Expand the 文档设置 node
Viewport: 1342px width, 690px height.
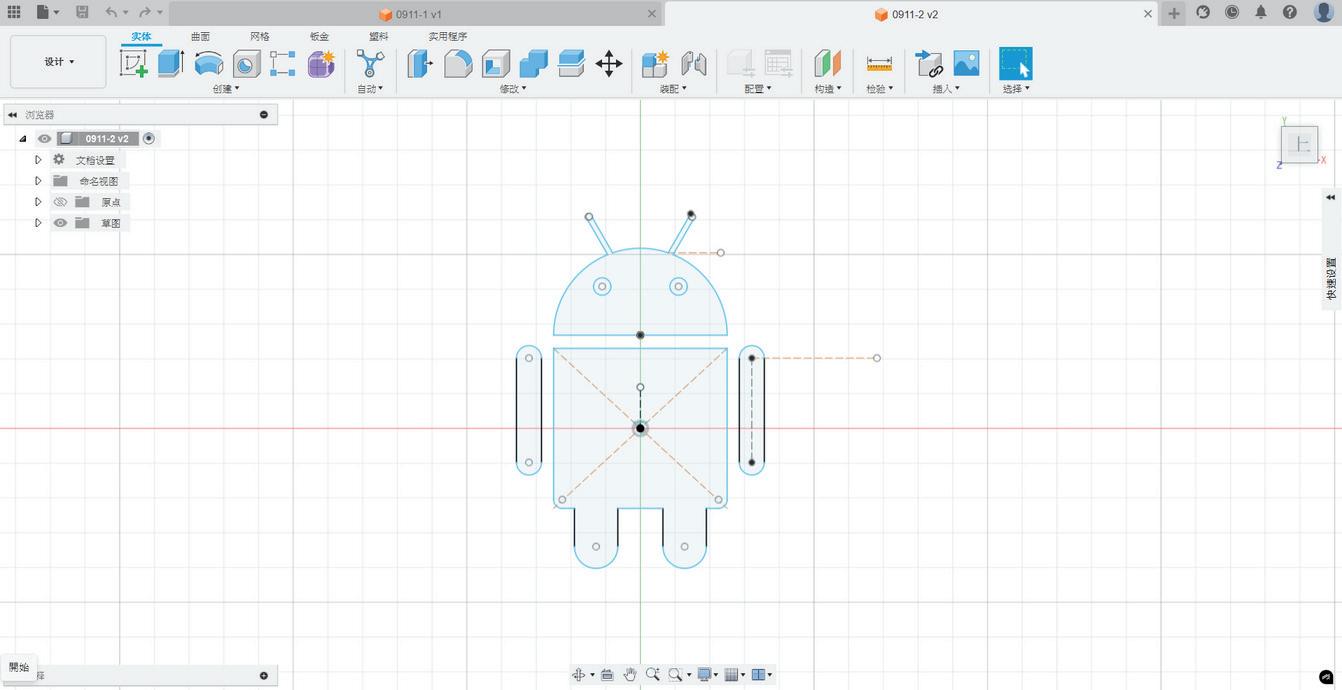[38, 160]
